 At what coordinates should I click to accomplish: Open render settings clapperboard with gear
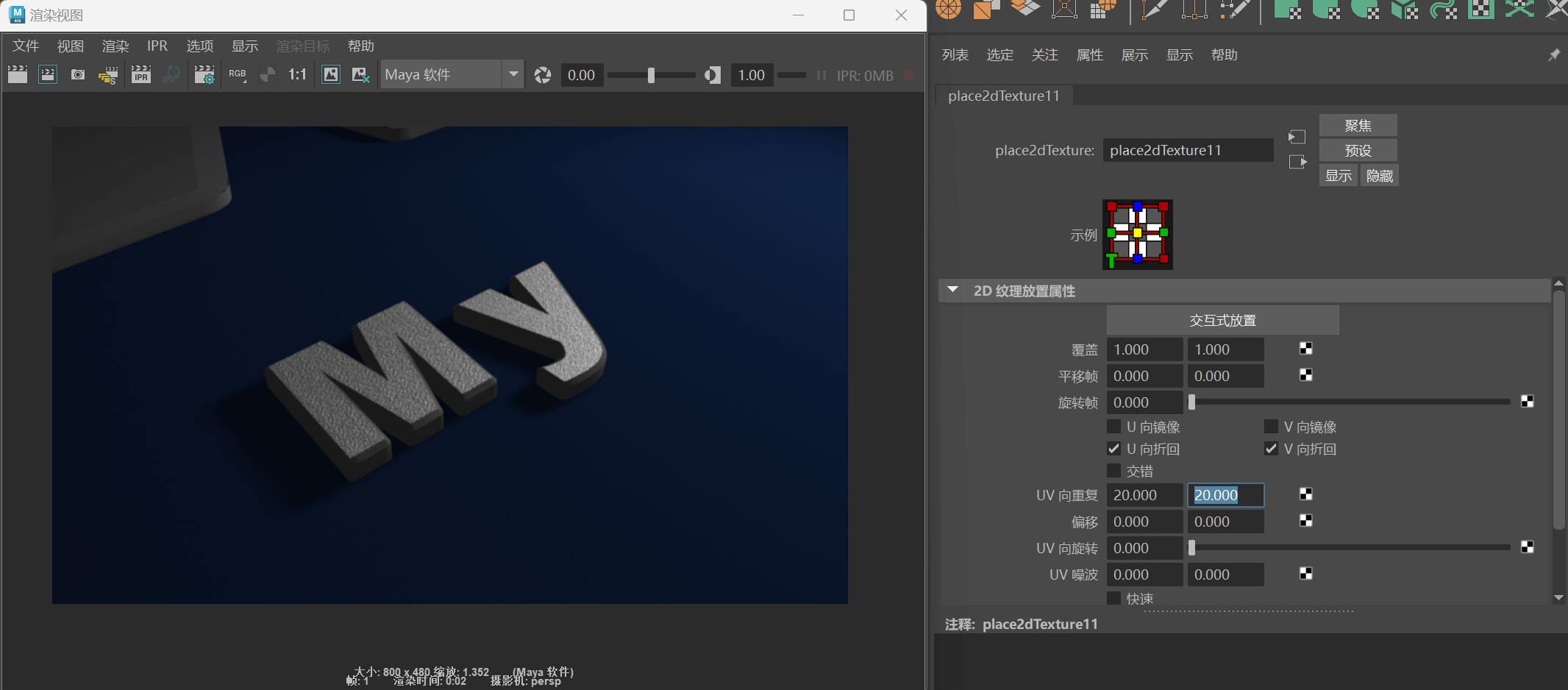pos(204,74)
